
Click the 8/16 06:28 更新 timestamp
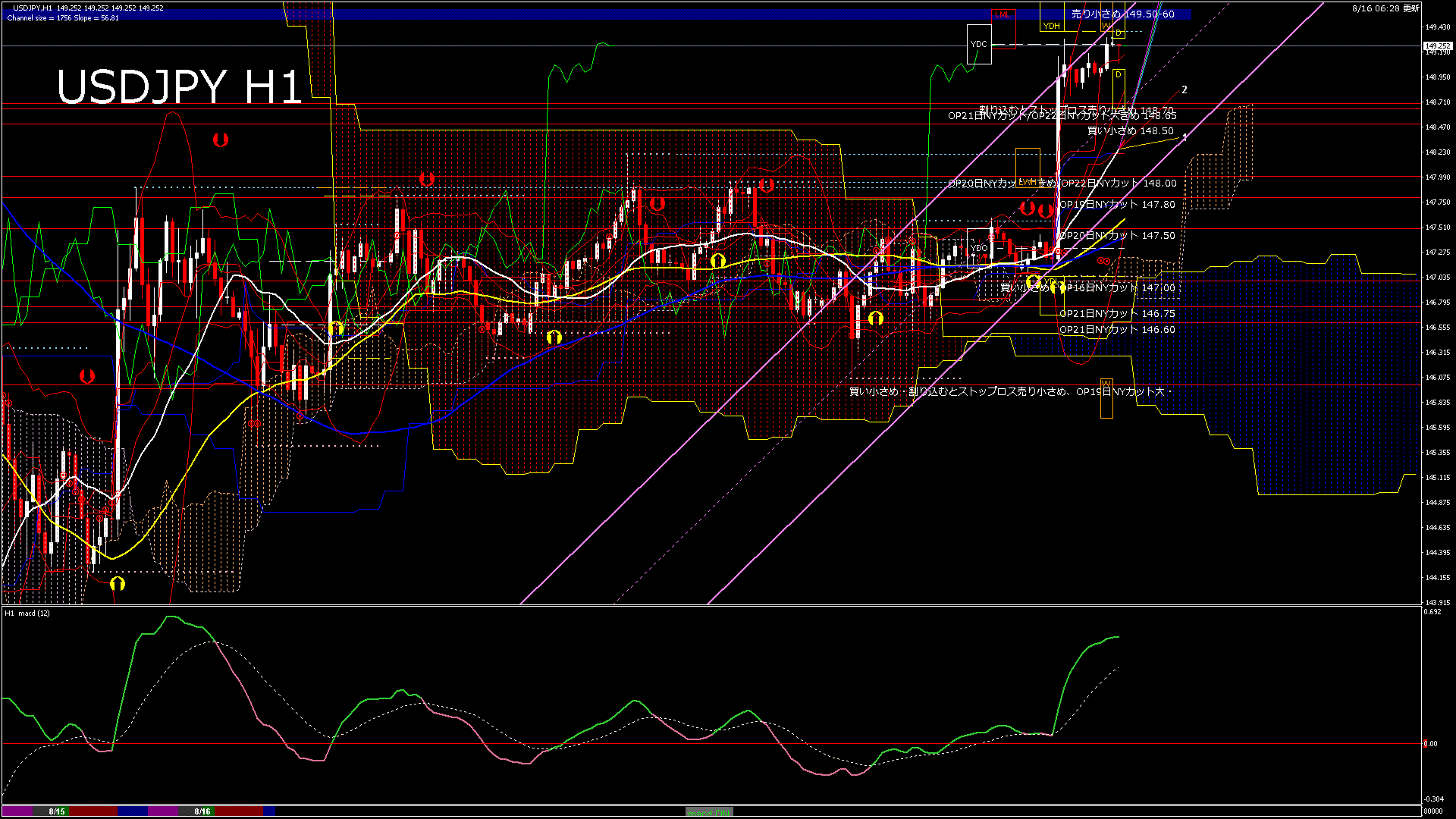pyautogui.click(x=1385, y=8)
